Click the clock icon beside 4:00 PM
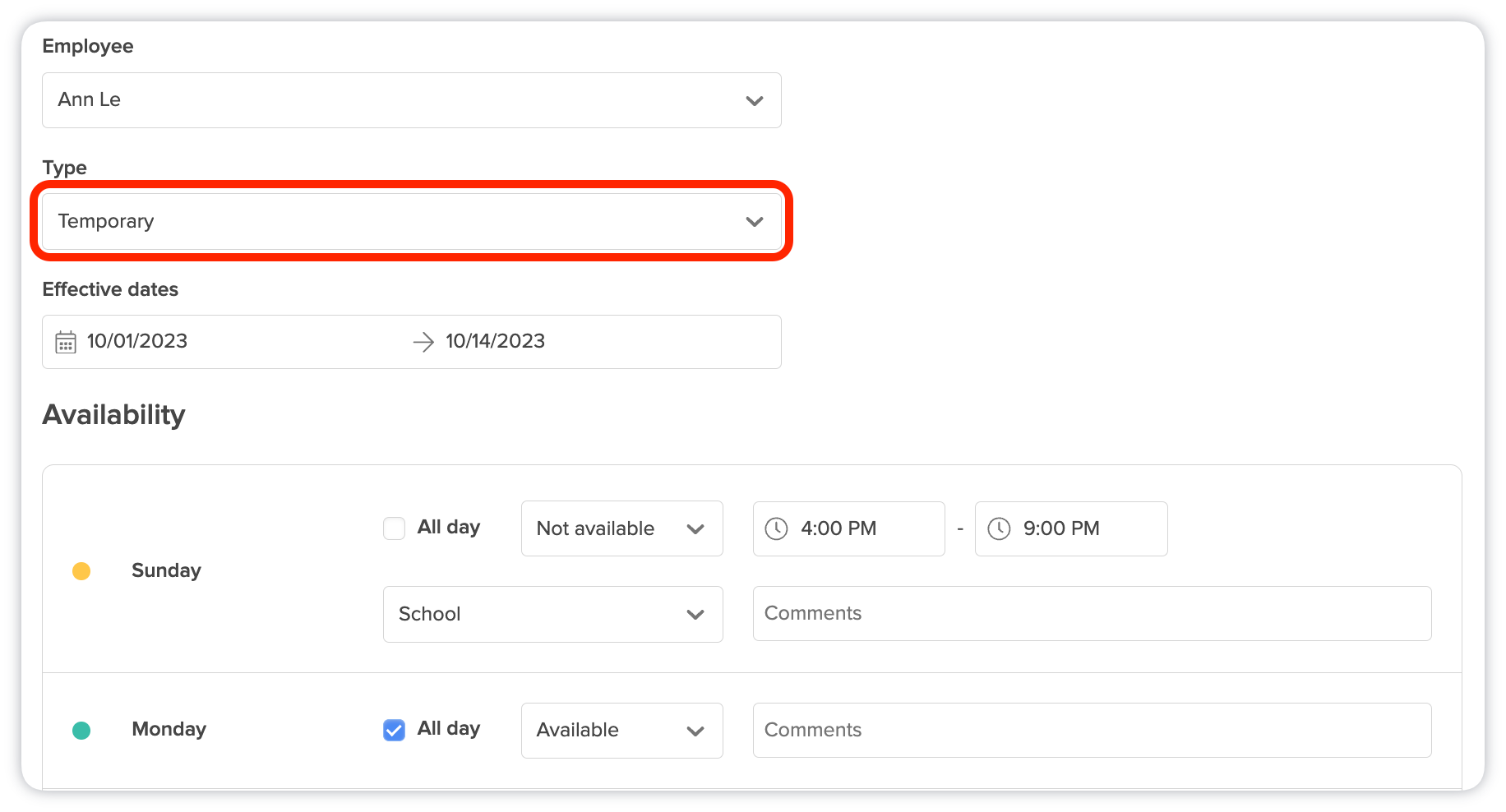 (x=776, y=528)
